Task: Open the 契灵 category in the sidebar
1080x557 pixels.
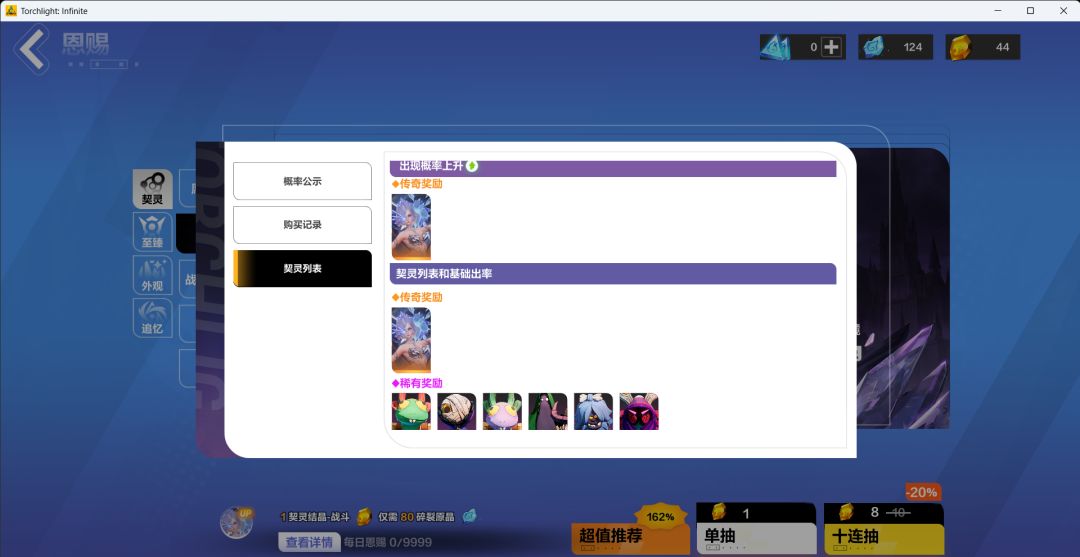Action: (152, 189)
